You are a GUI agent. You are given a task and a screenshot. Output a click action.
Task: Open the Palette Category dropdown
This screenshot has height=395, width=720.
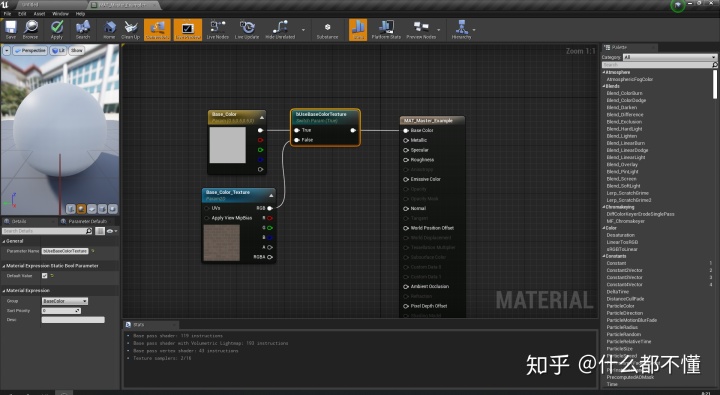669,57
